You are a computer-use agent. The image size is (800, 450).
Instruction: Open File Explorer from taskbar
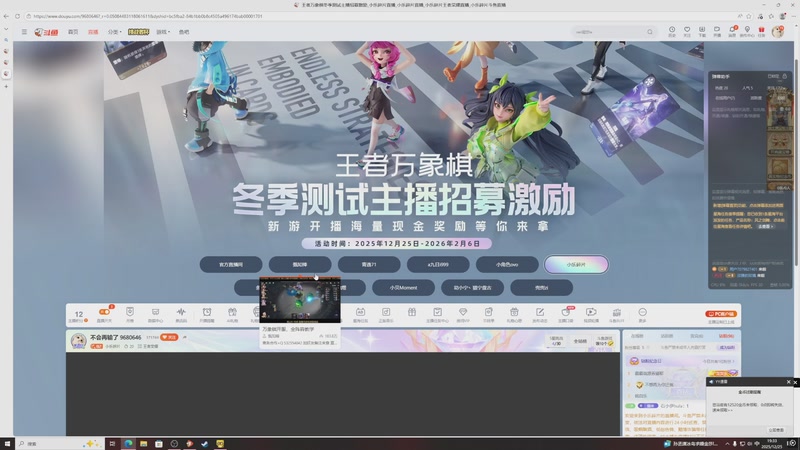[x=143, y=443]
